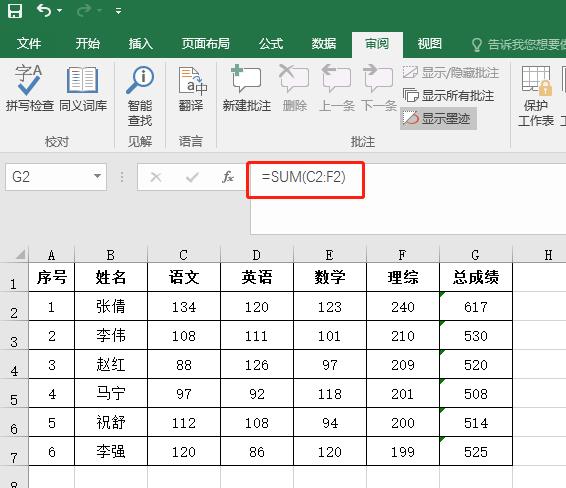The height and width of the screenshot is (488, 566).
Task: Select row 7 header
Action: pyautogui.click(x=14, y=451)
